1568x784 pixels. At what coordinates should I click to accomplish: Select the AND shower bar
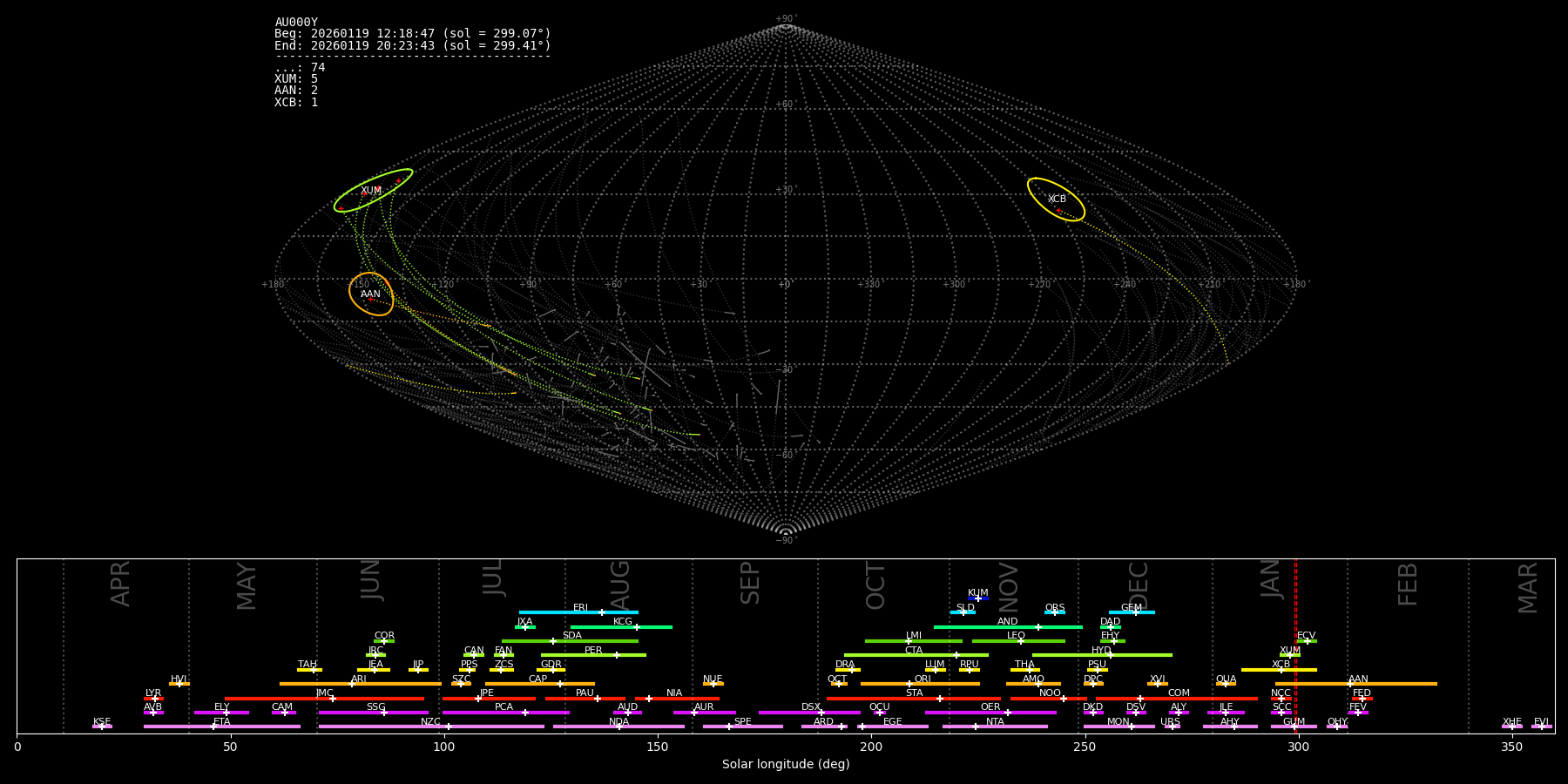(1008, 627)
